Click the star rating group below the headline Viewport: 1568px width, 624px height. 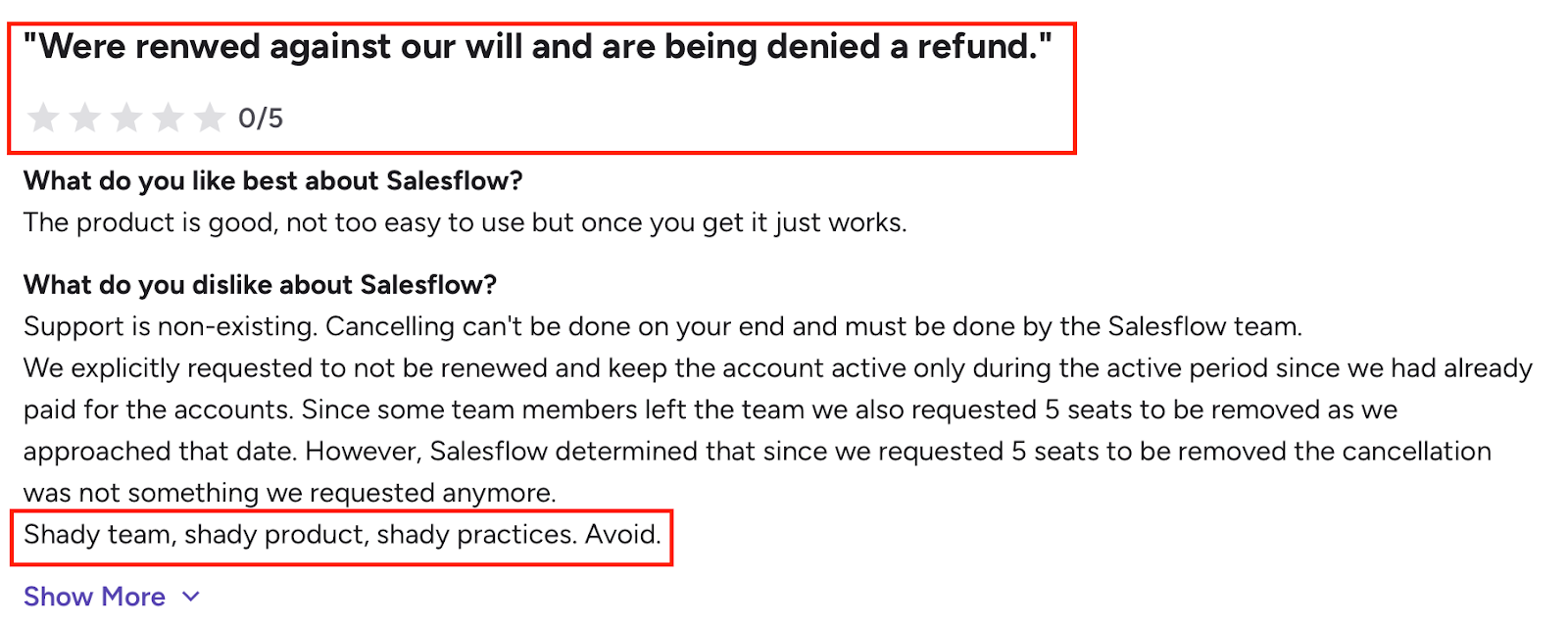125,118
